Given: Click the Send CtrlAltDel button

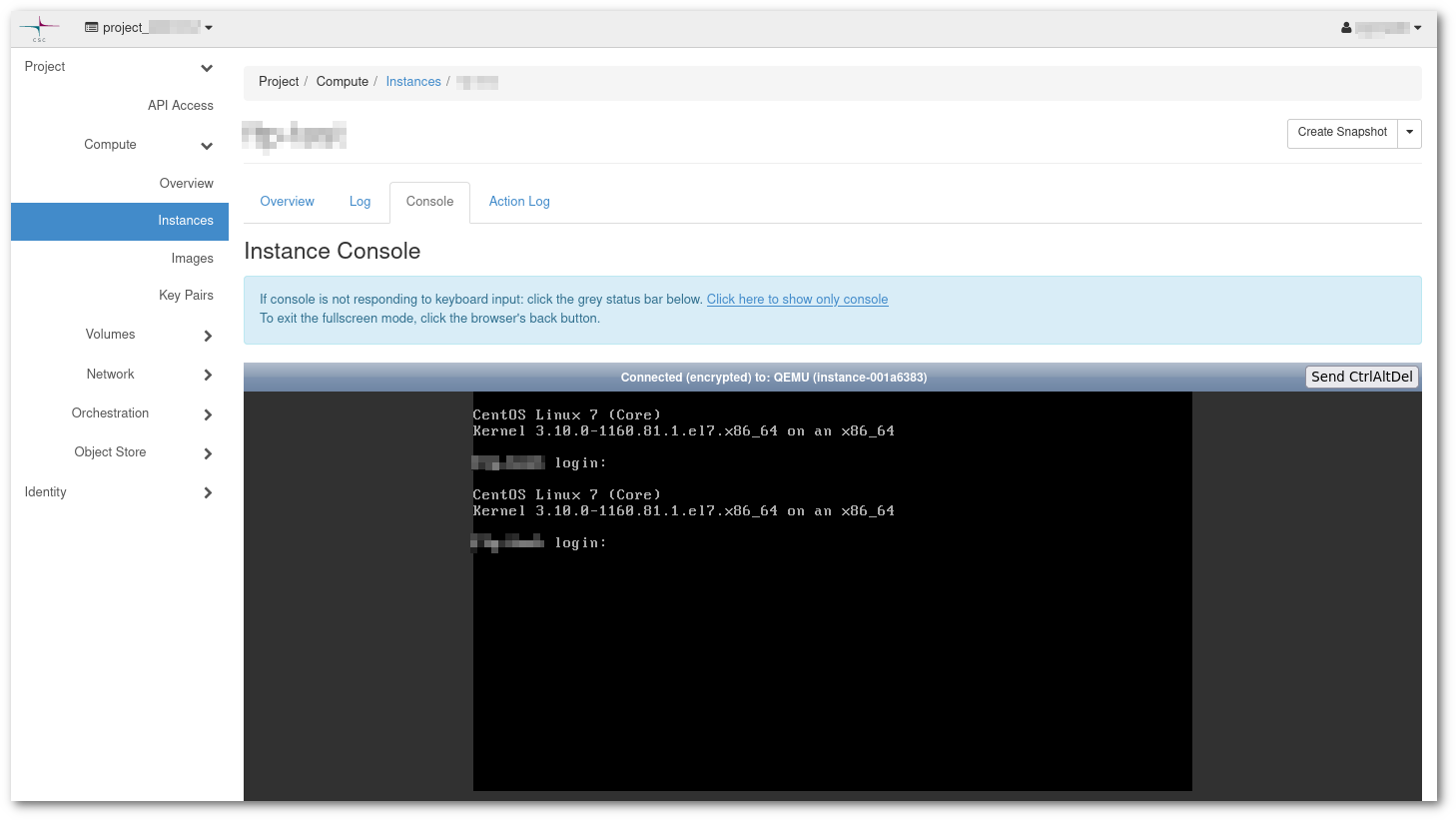Looking at the screenshot, I should [x=1361, y=377].
